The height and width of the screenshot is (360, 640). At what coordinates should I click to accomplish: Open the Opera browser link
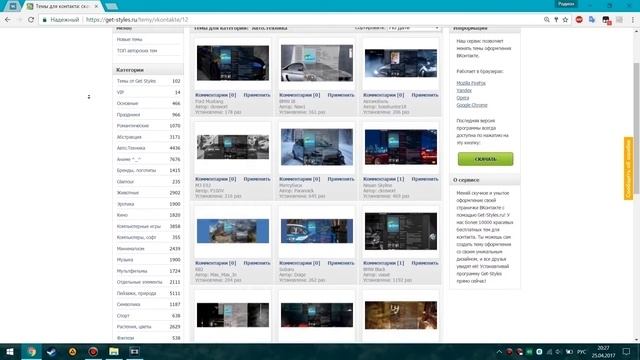(x=462, y=98)
